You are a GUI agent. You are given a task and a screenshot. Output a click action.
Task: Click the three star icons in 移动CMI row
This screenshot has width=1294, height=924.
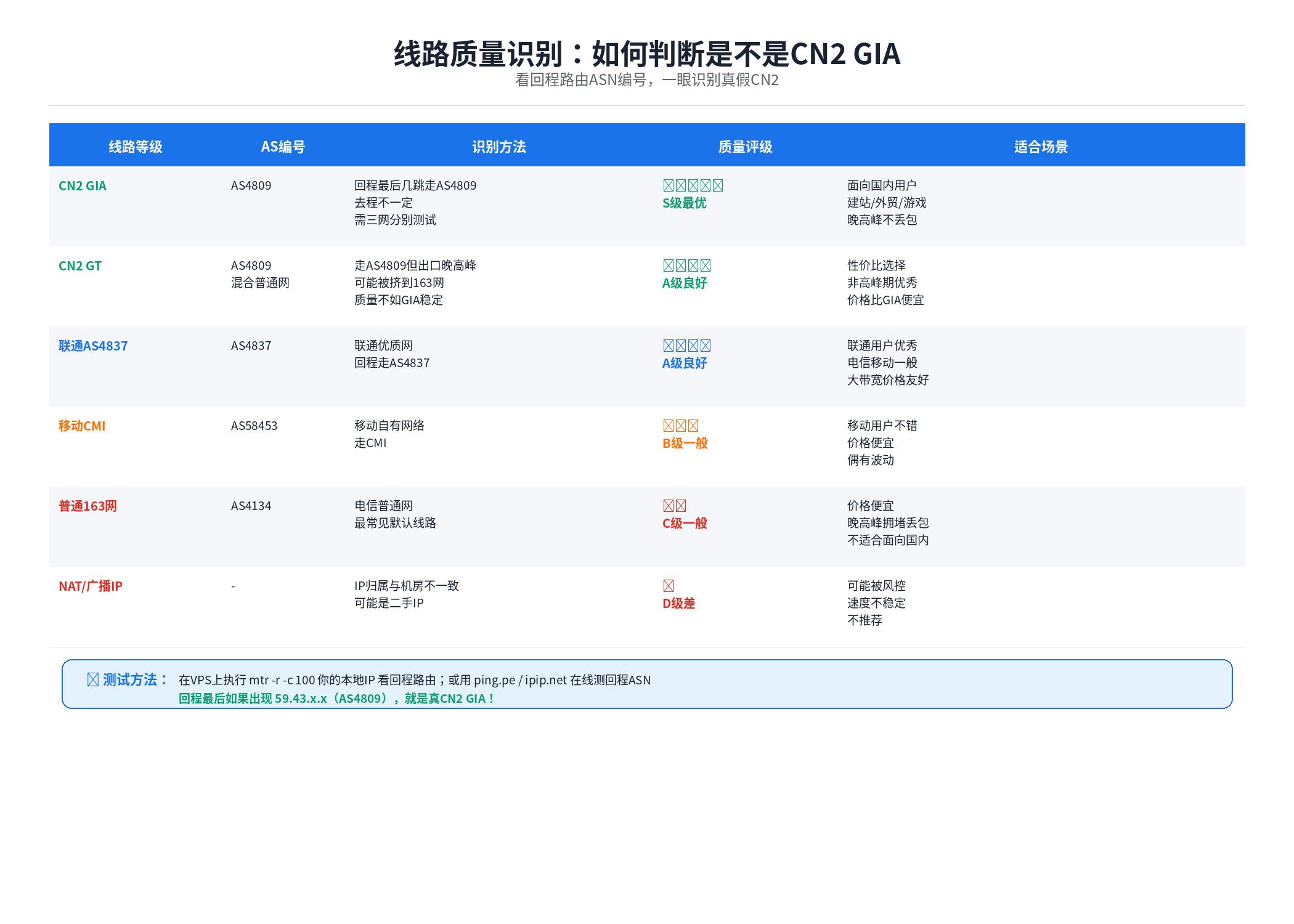(x=681, y=426)
